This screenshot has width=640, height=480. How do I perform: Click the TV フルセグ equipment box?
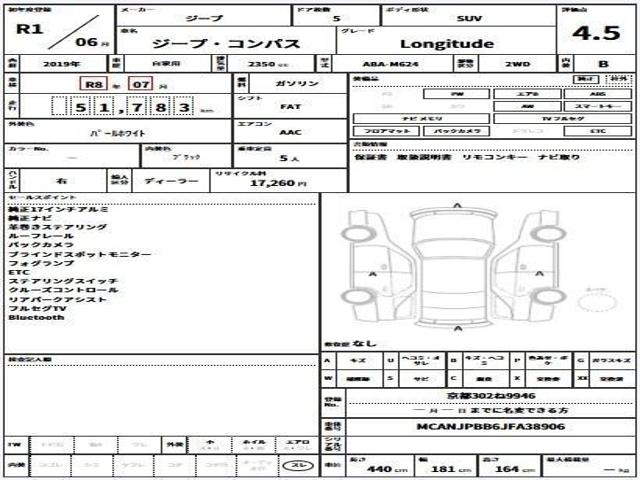[563, 119]
